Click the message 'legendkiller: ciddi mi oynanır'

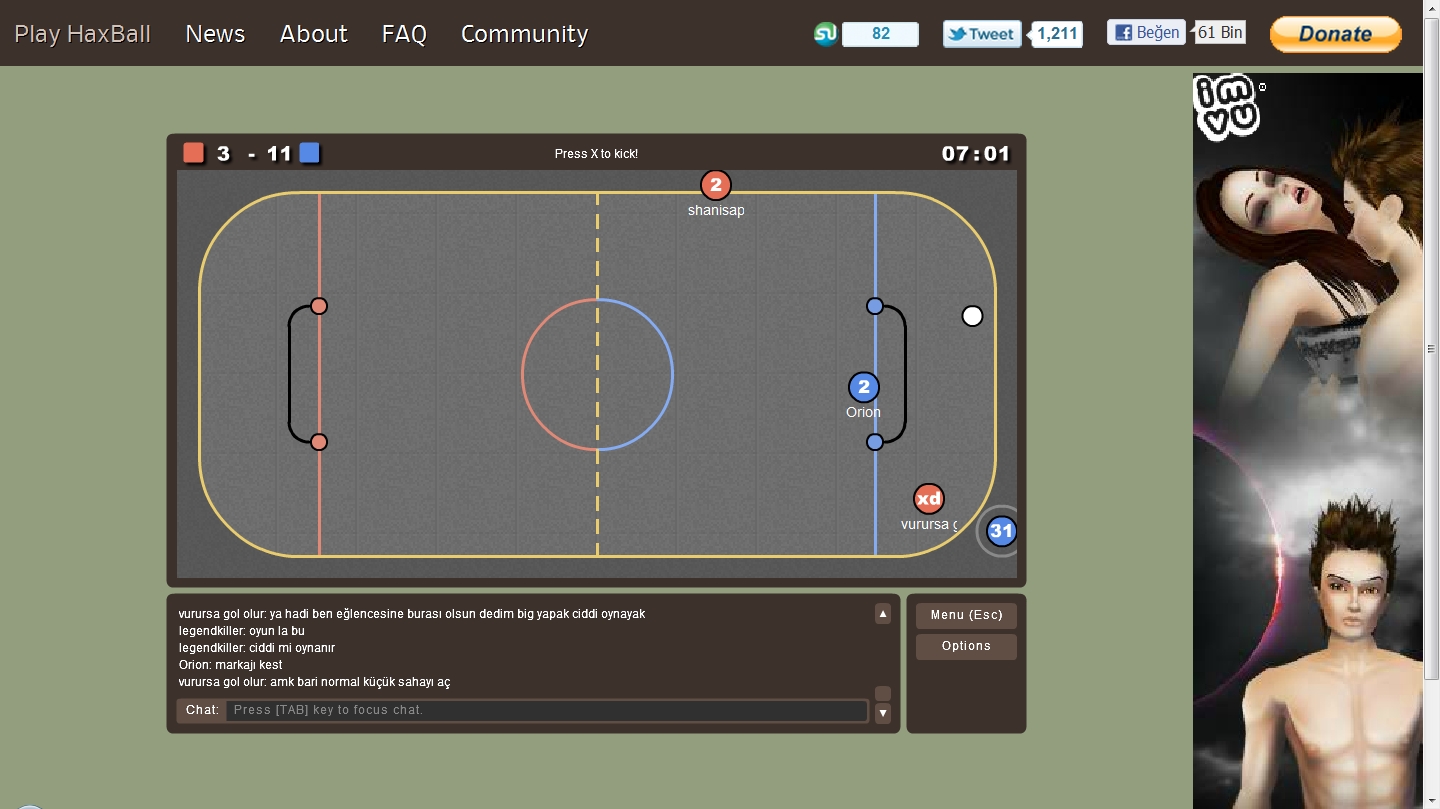pyautogui.click(x=257, y=648)
